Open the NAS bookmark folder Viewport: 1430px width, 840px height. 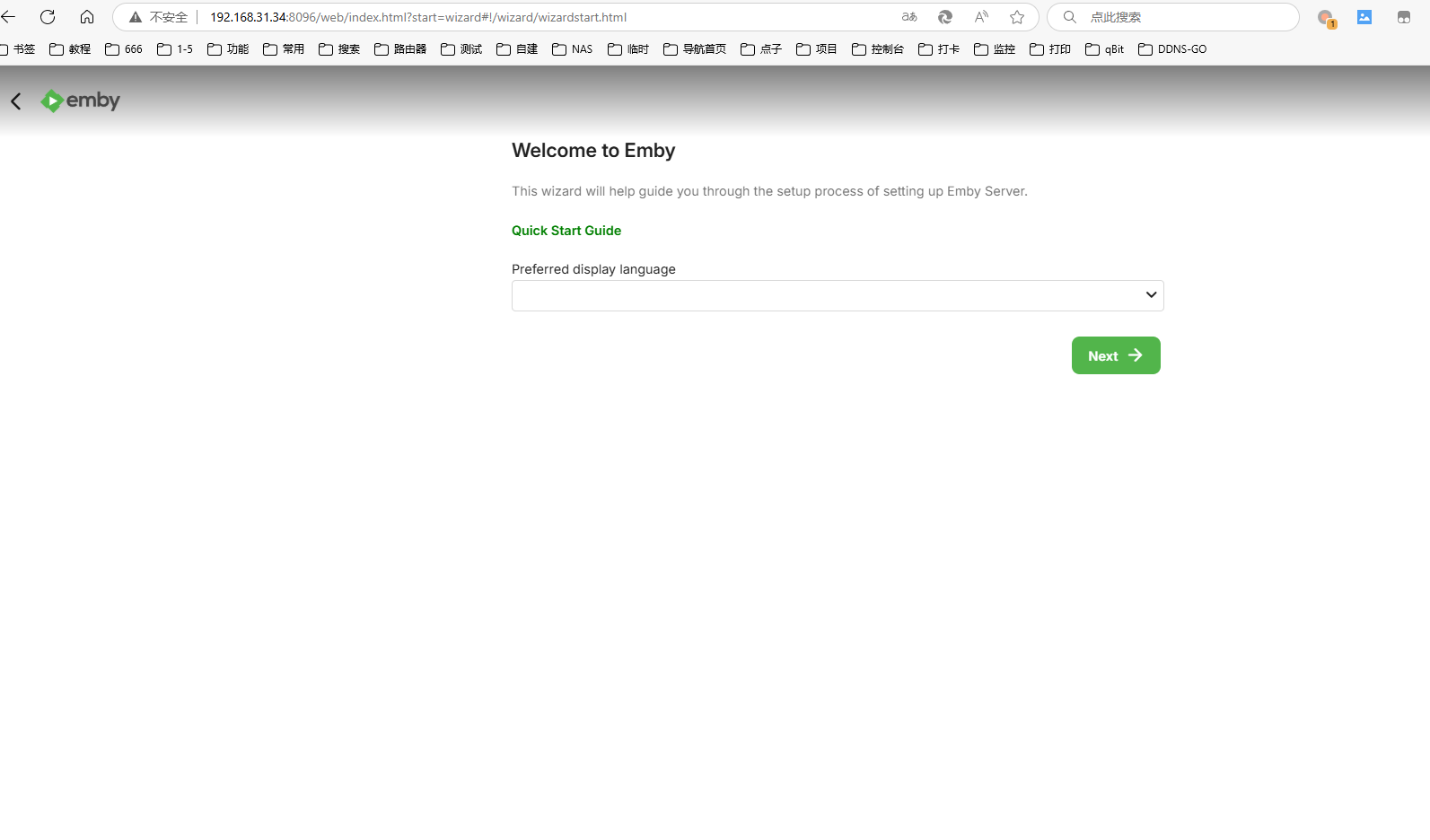[573, 49]
